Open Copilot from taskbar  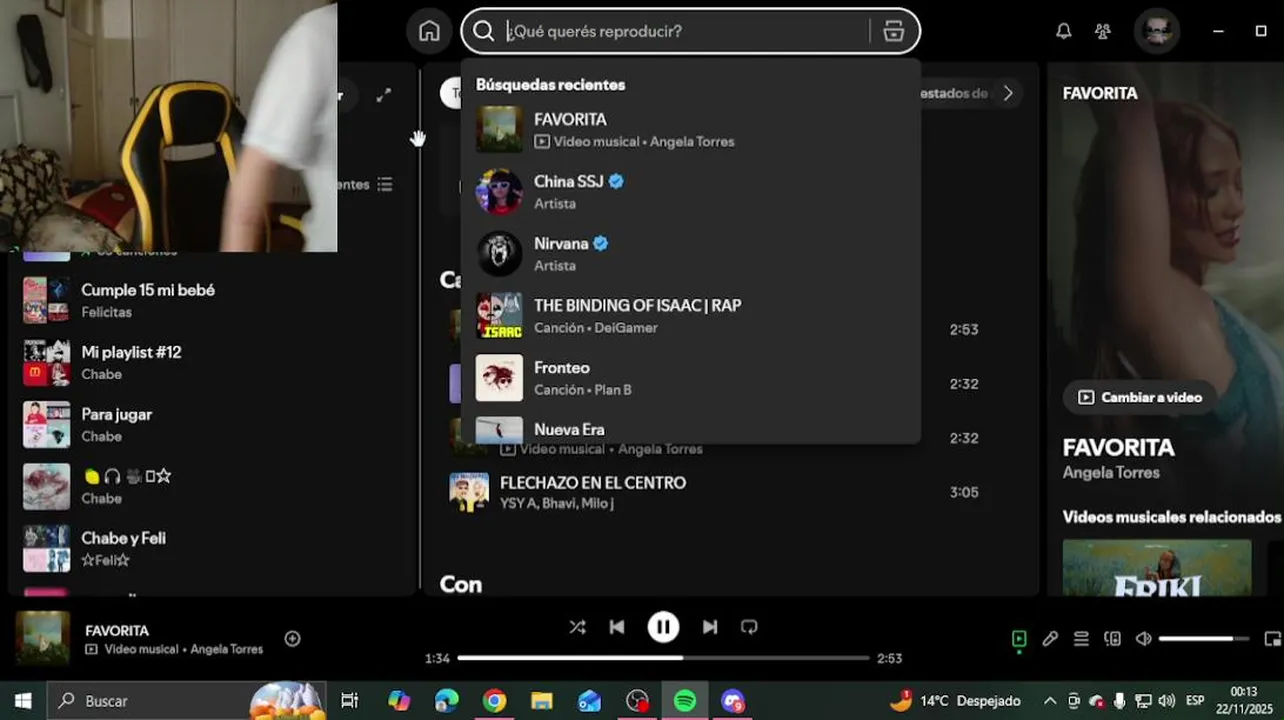[x=399, y=701]
